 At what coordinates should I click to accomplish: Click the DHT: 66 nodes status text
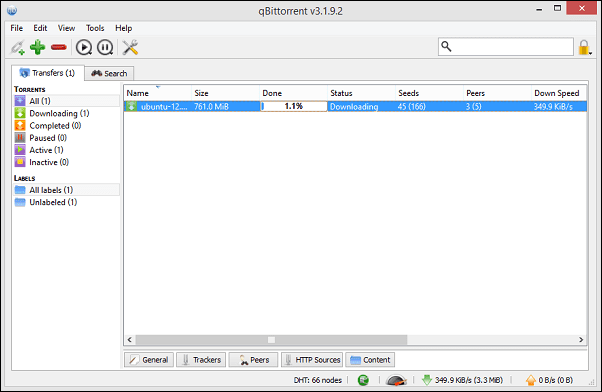pos(318,380)
